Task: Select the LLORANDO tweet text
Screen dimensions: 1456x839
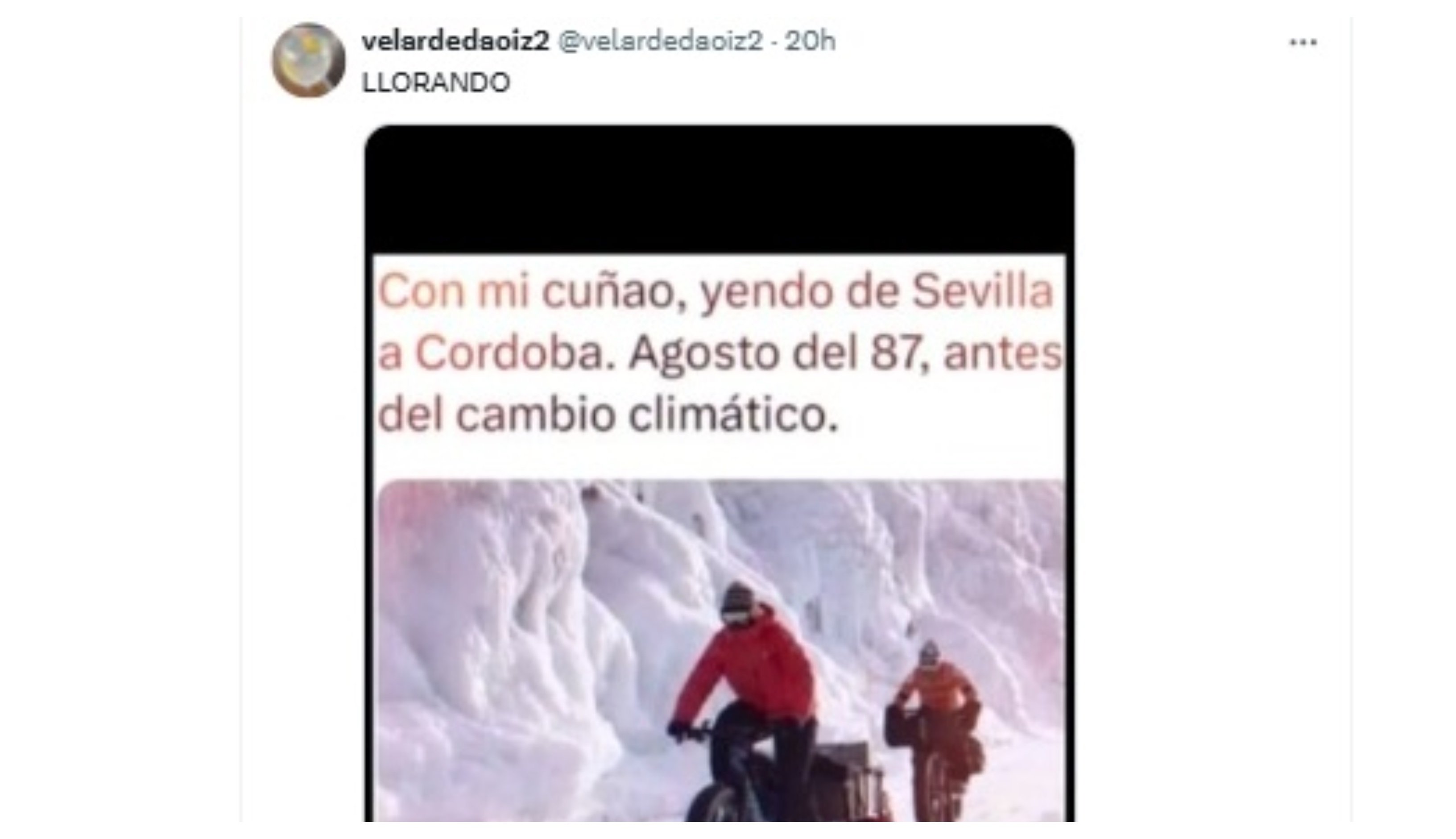Action: click(436, 83)
